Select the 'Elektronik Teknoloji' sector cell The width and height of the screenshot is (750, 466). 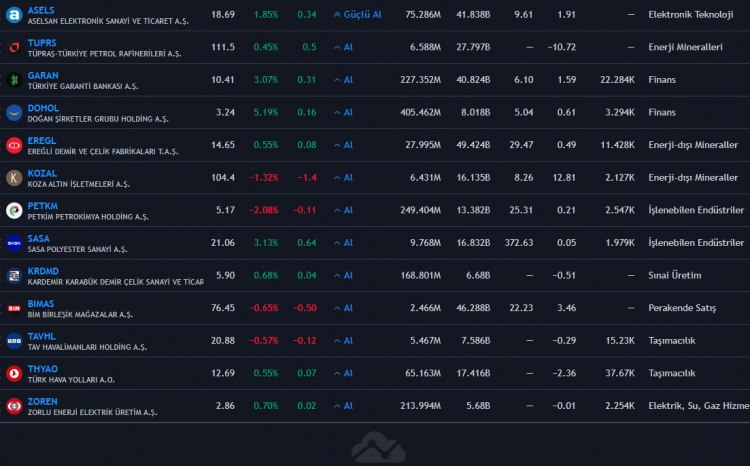(691, 15)
